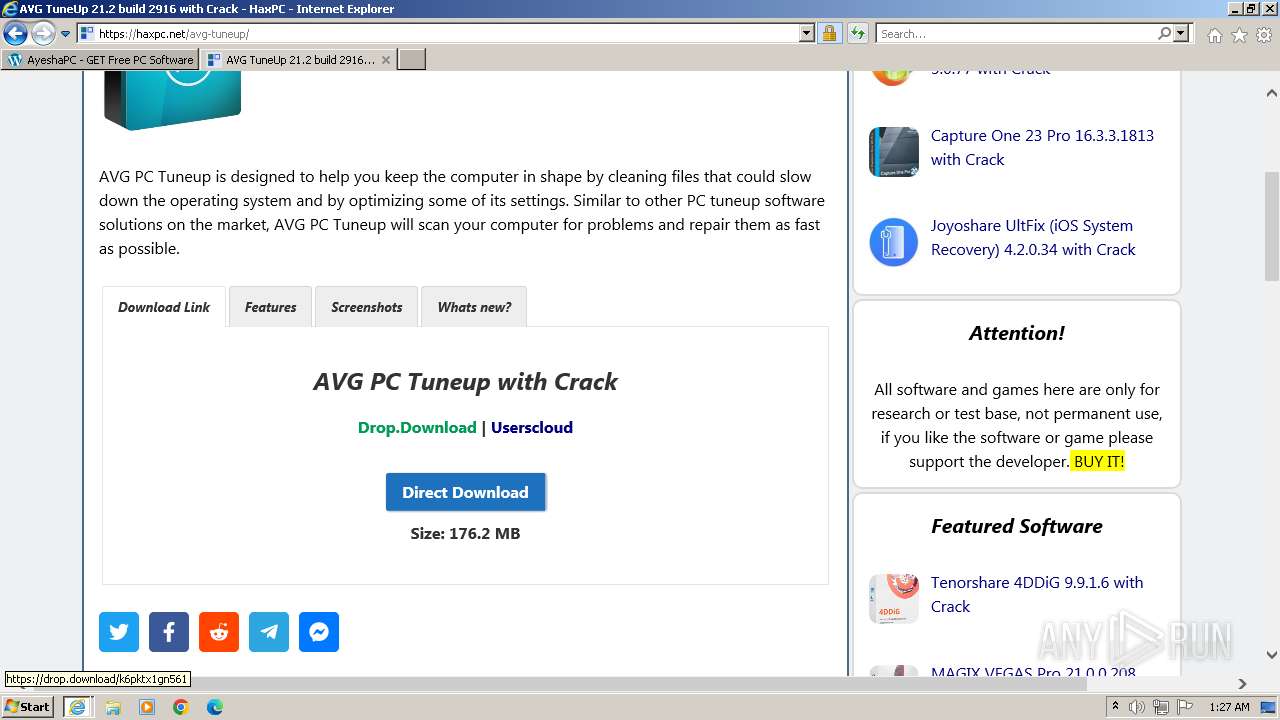Share the page on Twitter

pyautogui.click(x=119, y=632)
